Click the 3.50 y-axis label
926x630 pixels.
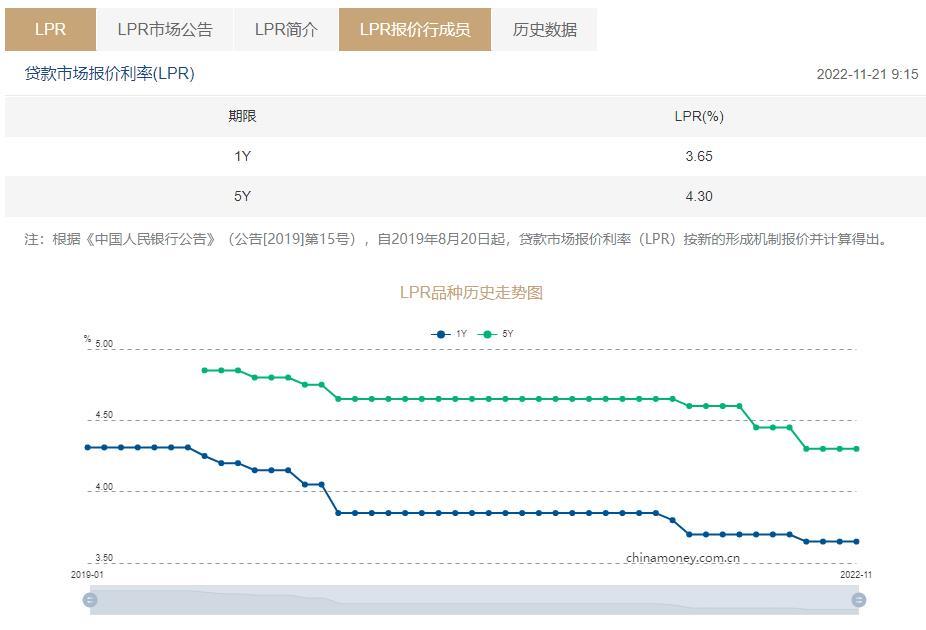click(x=104, y=558)
